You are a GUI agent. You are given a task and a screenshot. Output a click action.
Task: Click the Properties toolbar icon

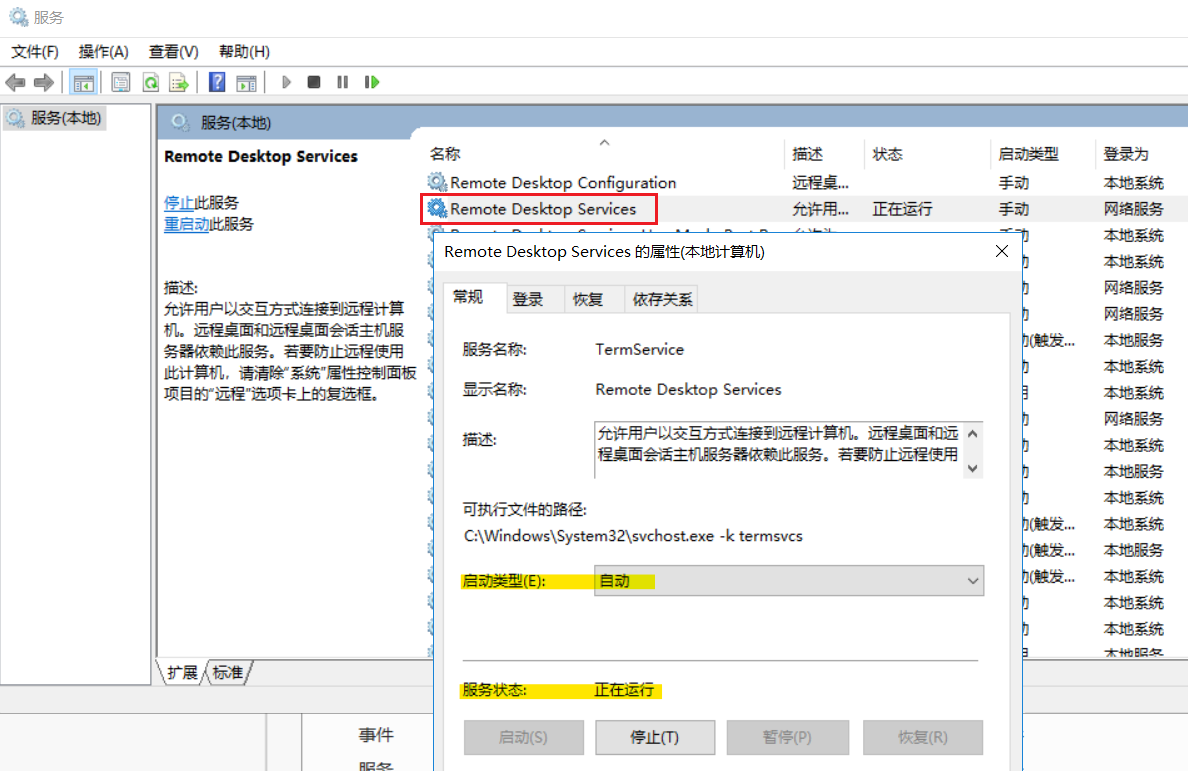point(120,82)
